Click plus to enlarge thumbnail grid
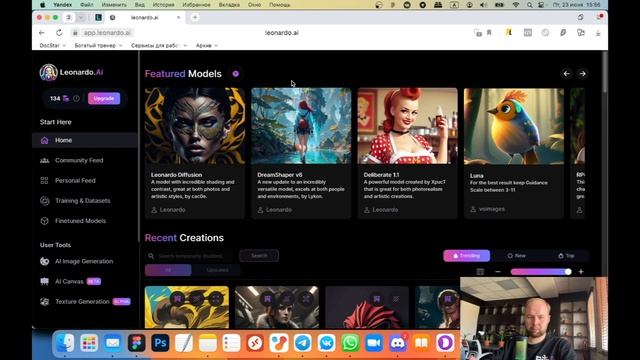Image resolution: width=640 pixels, height=360 pixels. pyautogui.click(x=581, y=272)
